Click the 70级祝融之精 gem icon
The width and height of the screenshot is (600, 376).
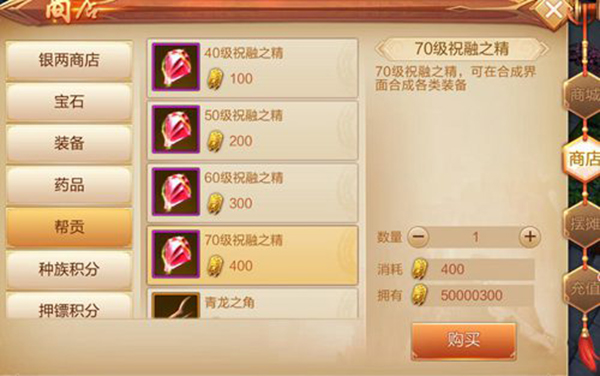(x=176, y=254)
